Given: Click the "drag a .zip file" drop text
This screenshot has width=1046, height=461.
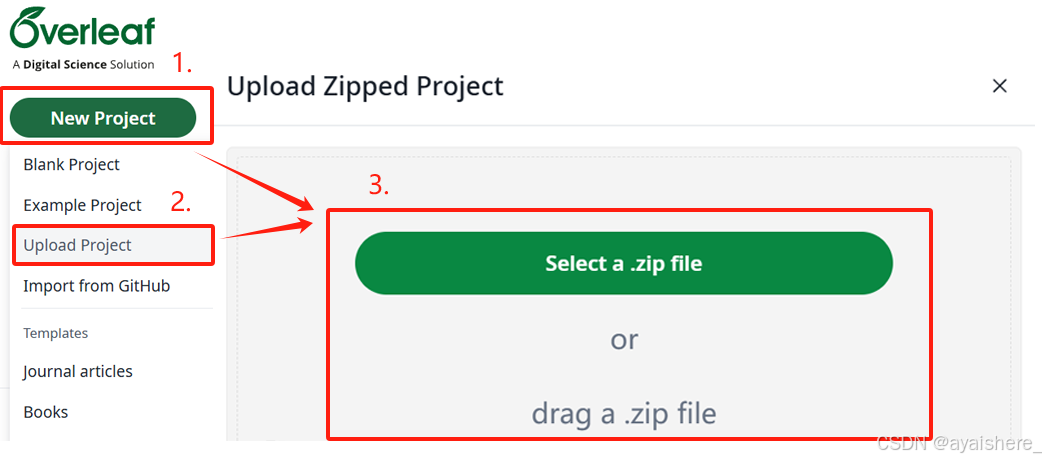Looking at the screenshot, I should pyautogui.click(x=623, y=413).
